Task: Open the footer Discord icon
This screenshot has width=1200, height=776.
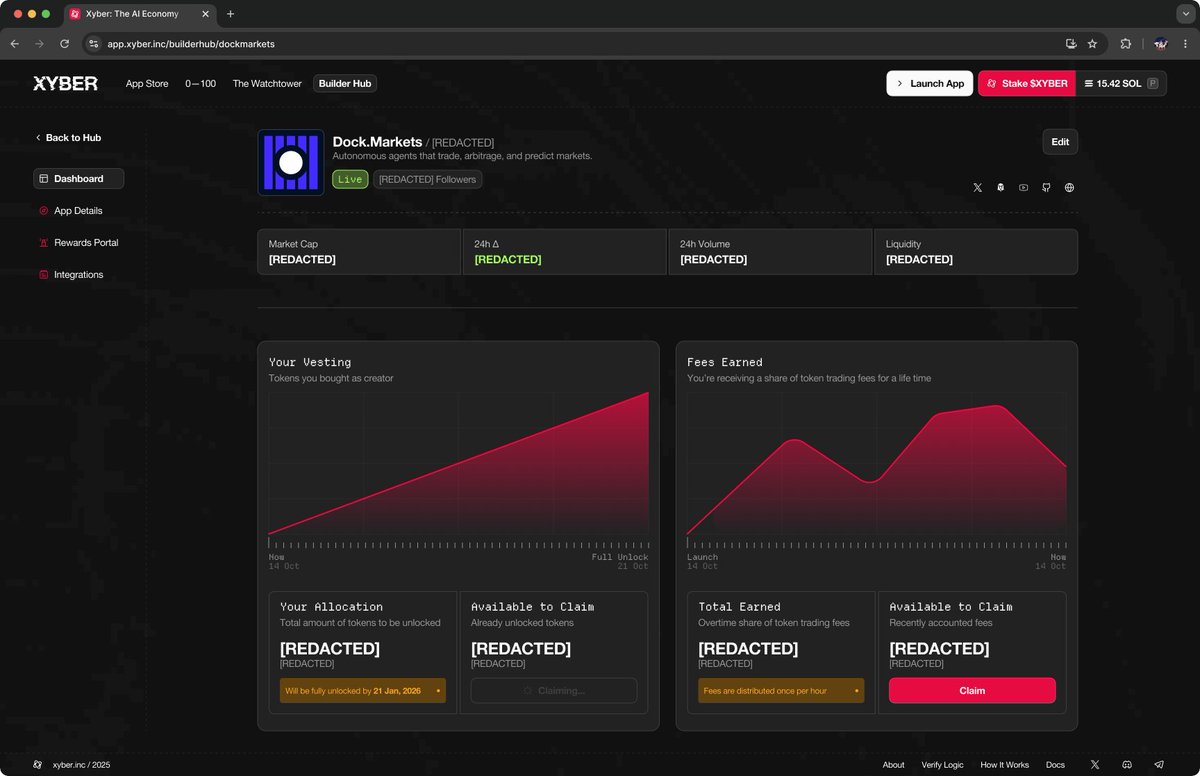Action: 1127,765
